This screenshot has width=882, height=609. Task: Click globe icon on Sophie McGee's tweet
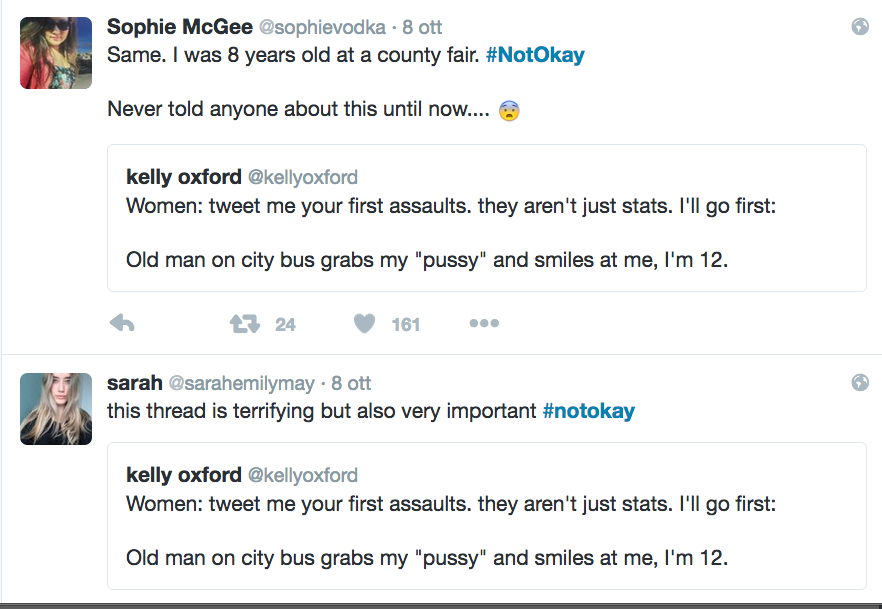pyautogui.click(x=860, y=27)
